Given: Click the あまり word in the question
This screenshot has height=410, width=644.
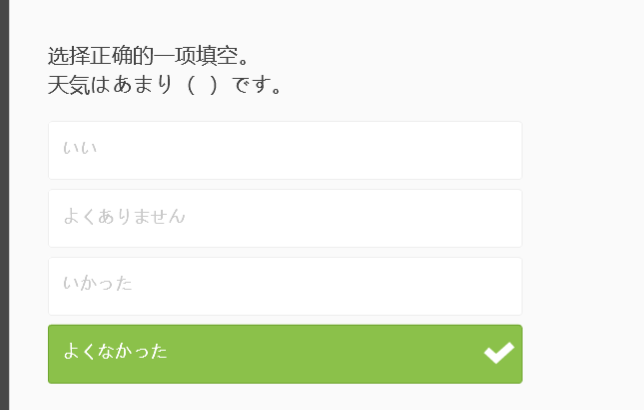Looking at the screenshot, I should [x=143, y=85].
